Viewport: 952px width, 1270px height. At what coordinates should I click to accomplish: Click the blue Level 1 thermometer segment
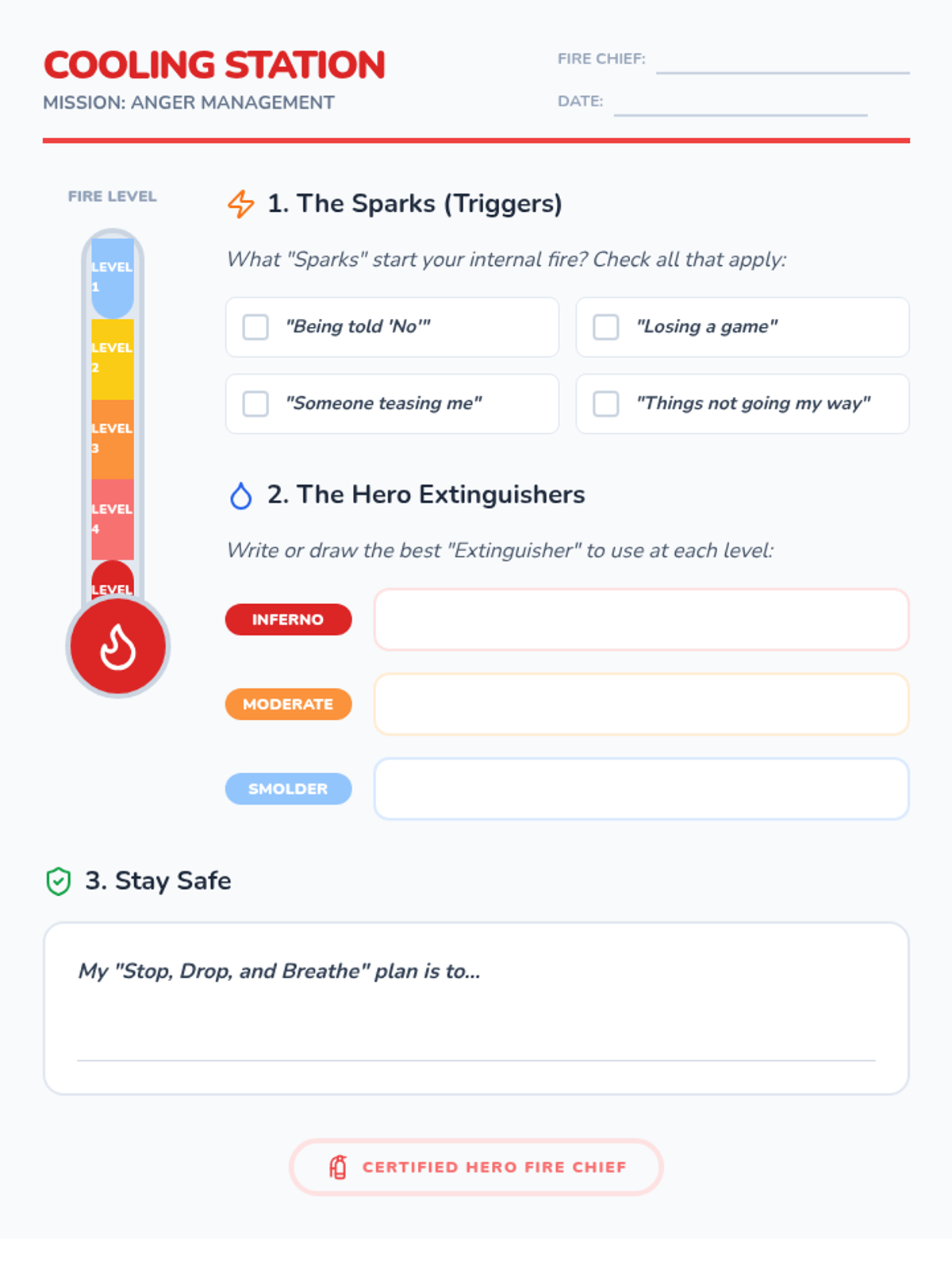click(113, 278)
